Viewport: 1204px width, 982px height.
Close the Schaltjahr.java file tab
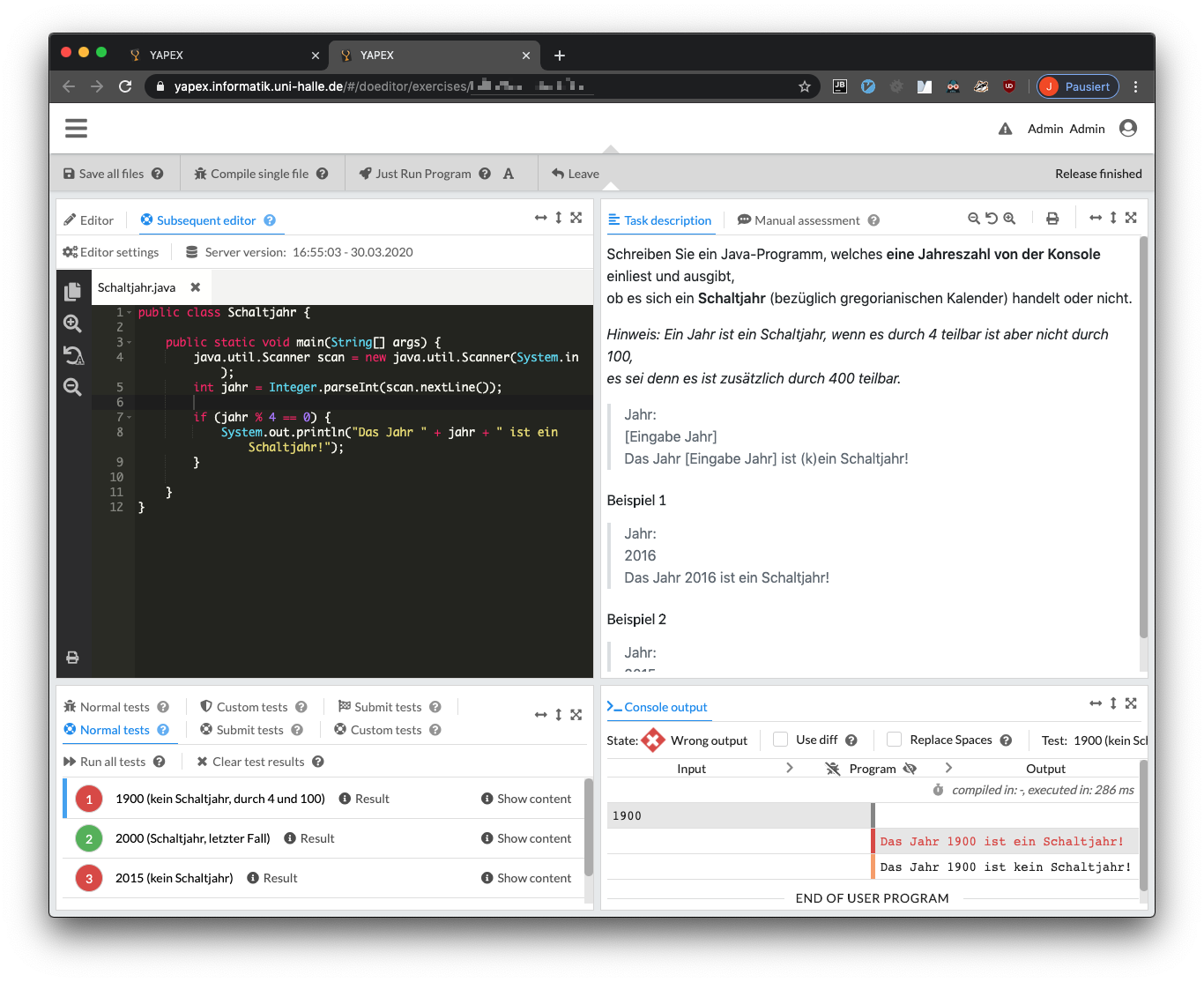click(196, 287)
